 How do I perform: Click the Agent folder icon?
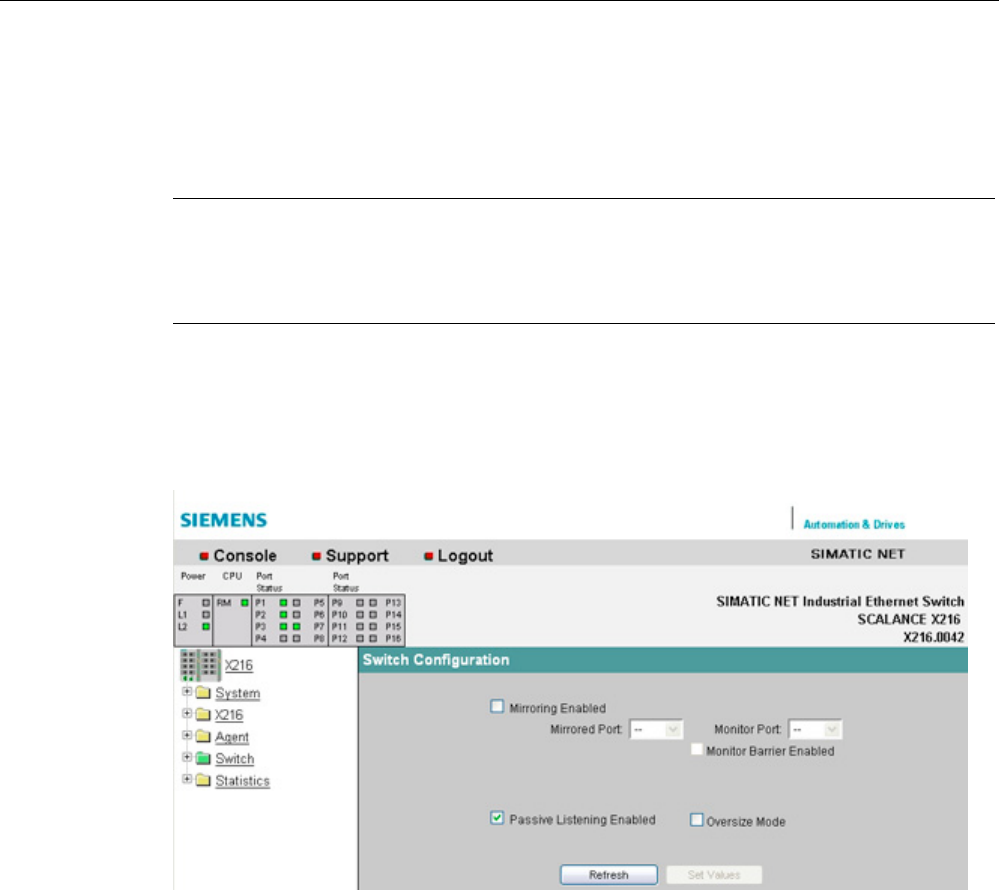pyautogui.click(x=203, y=736)
